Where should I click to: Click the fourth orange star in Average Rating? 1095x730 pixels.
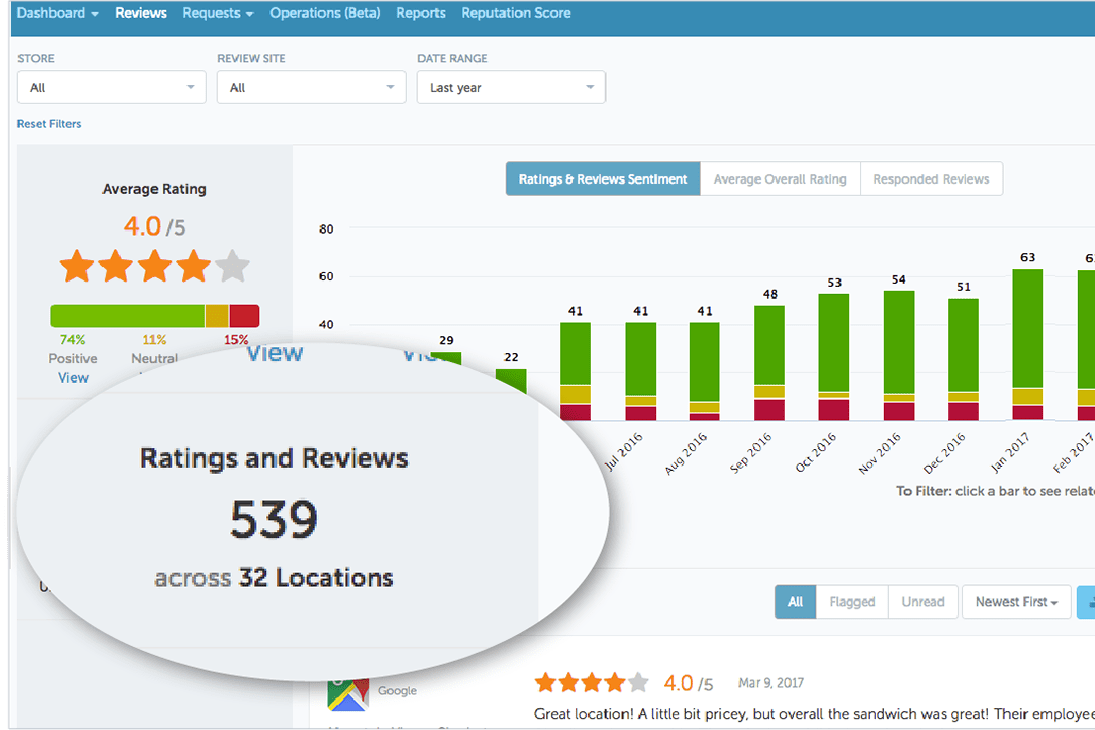193,267
